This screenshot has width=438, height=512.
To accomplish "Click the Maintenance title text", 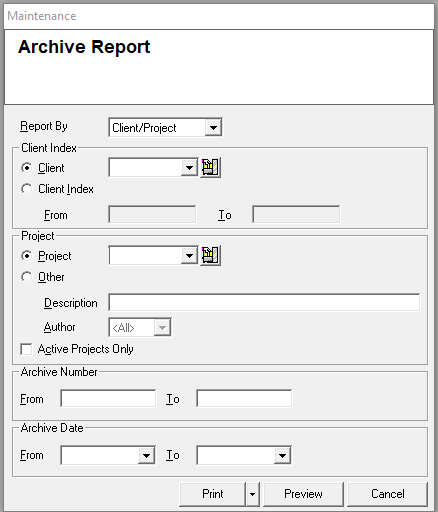I will tap(42, 16).
